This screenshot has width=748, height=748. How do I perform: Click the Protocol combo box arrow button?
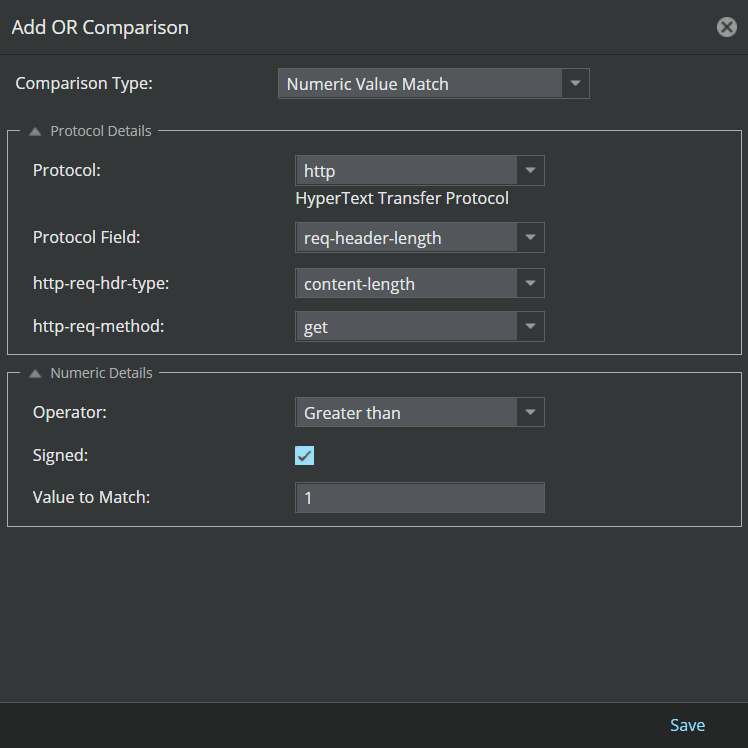coord(530,170)
